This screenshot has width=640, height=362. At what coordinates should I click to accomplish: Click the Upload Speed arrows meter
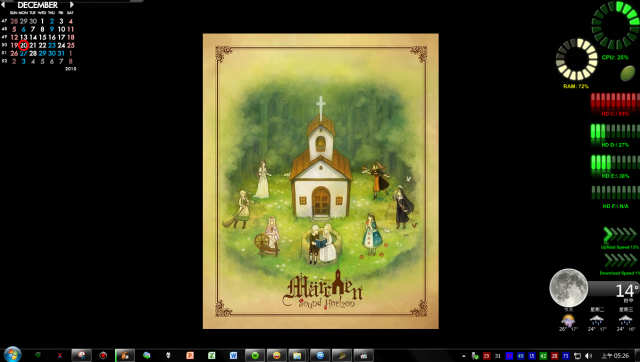pos(620,235)
